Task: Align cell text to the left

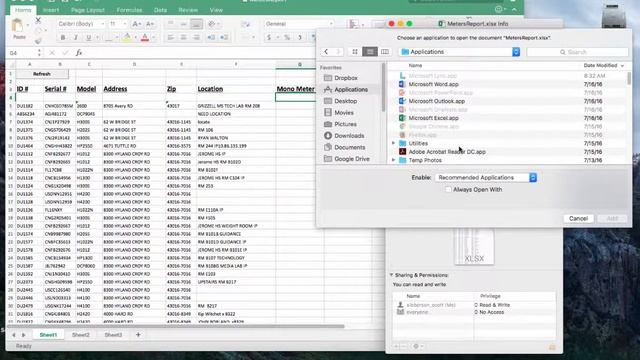Action: pos(171,38)
